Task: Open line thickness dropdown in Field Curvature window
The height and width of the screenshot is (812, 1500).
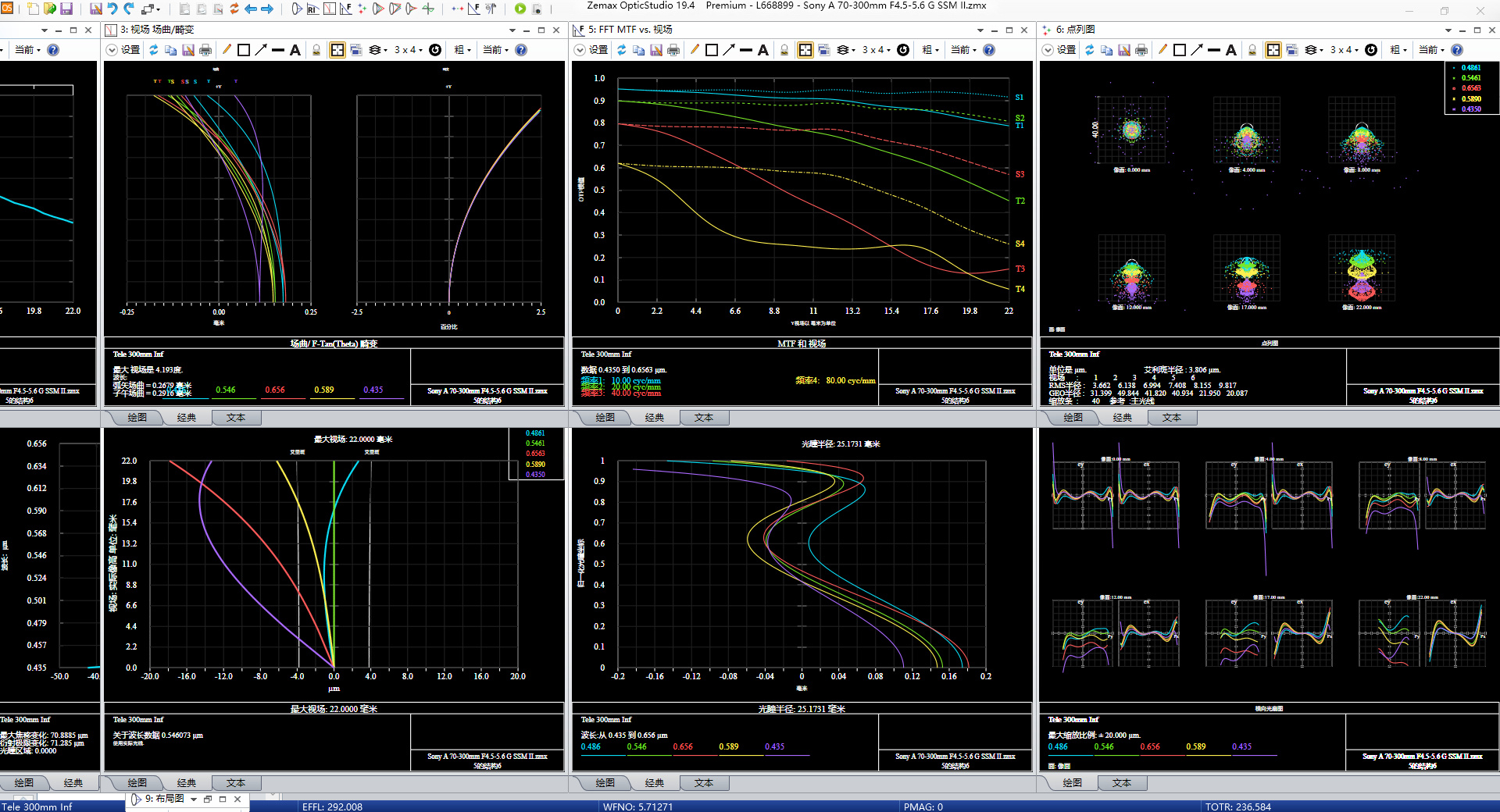Action: point(462,50)
